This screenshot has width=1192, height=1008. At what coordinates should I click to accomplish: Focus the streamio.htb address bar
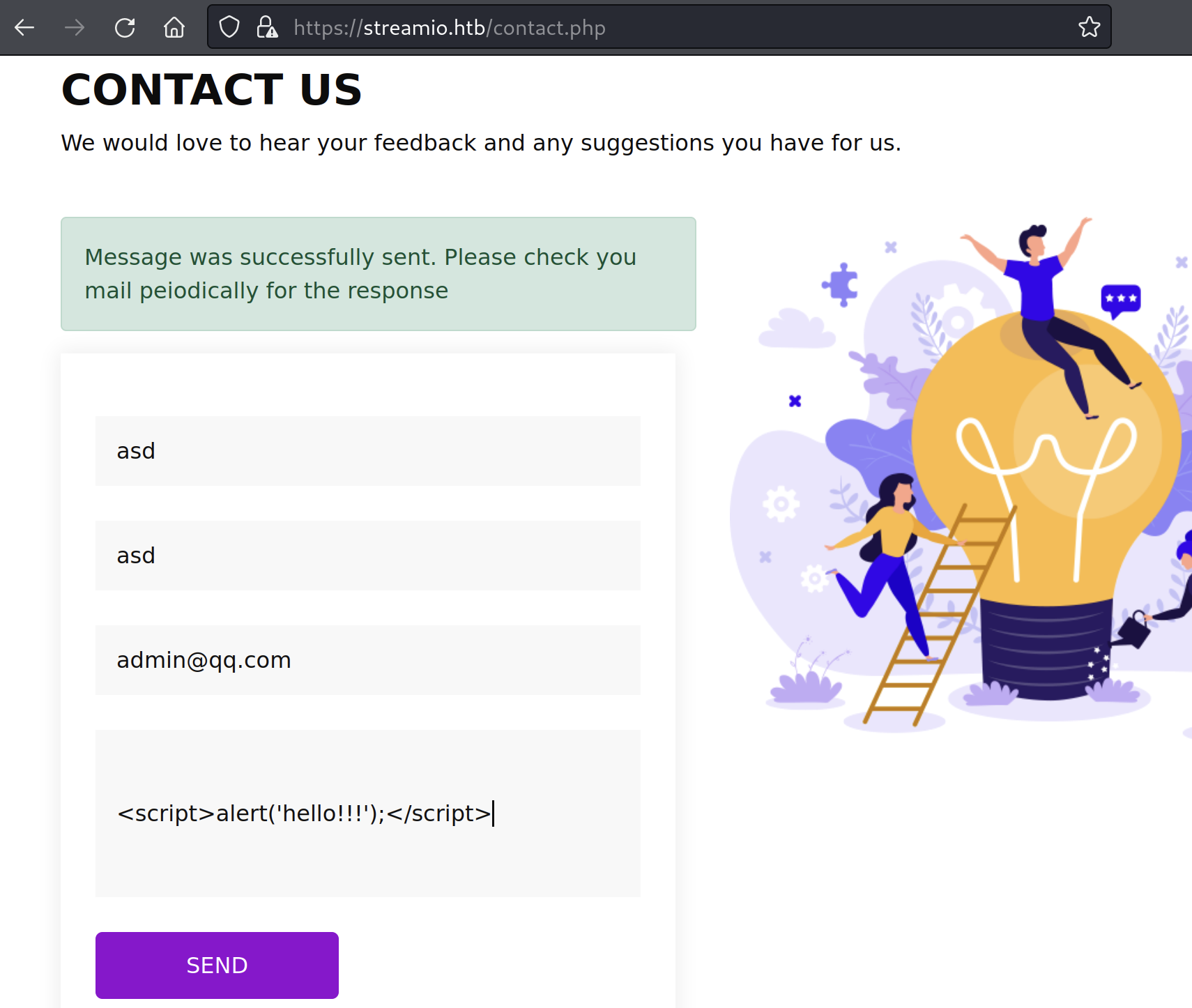627,28
